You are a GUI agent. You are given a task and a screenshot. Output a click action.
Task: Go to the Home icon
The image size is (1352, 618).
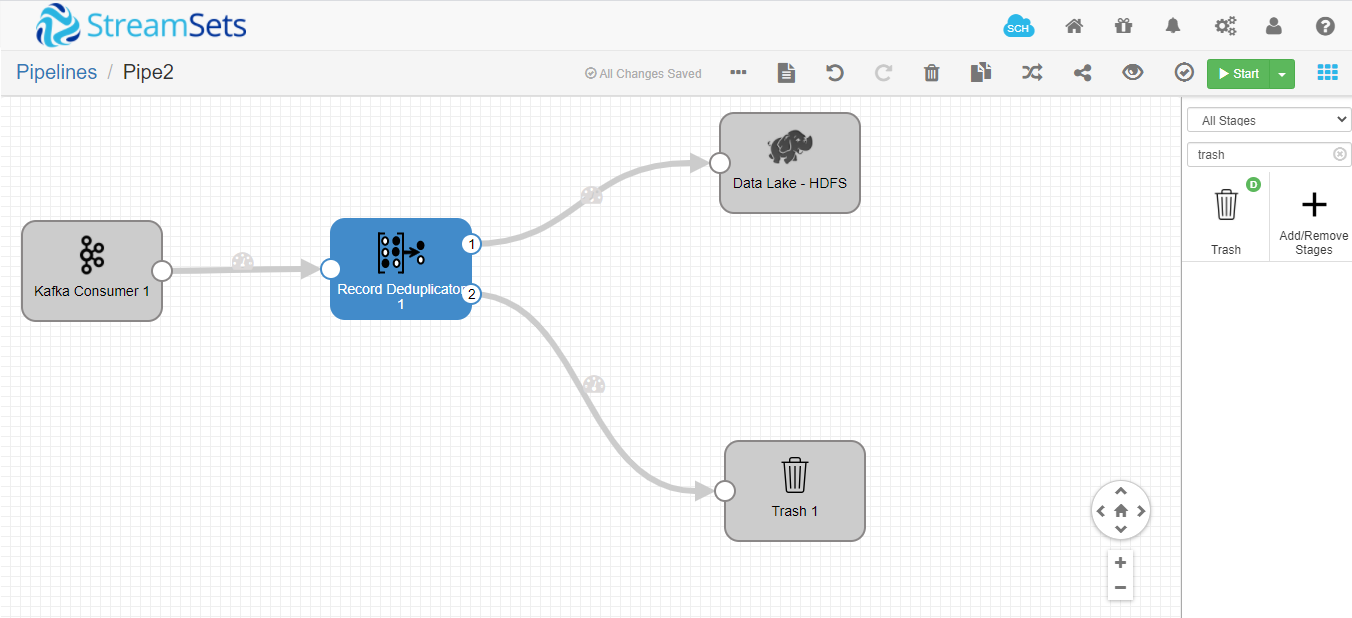(1074, 27)
